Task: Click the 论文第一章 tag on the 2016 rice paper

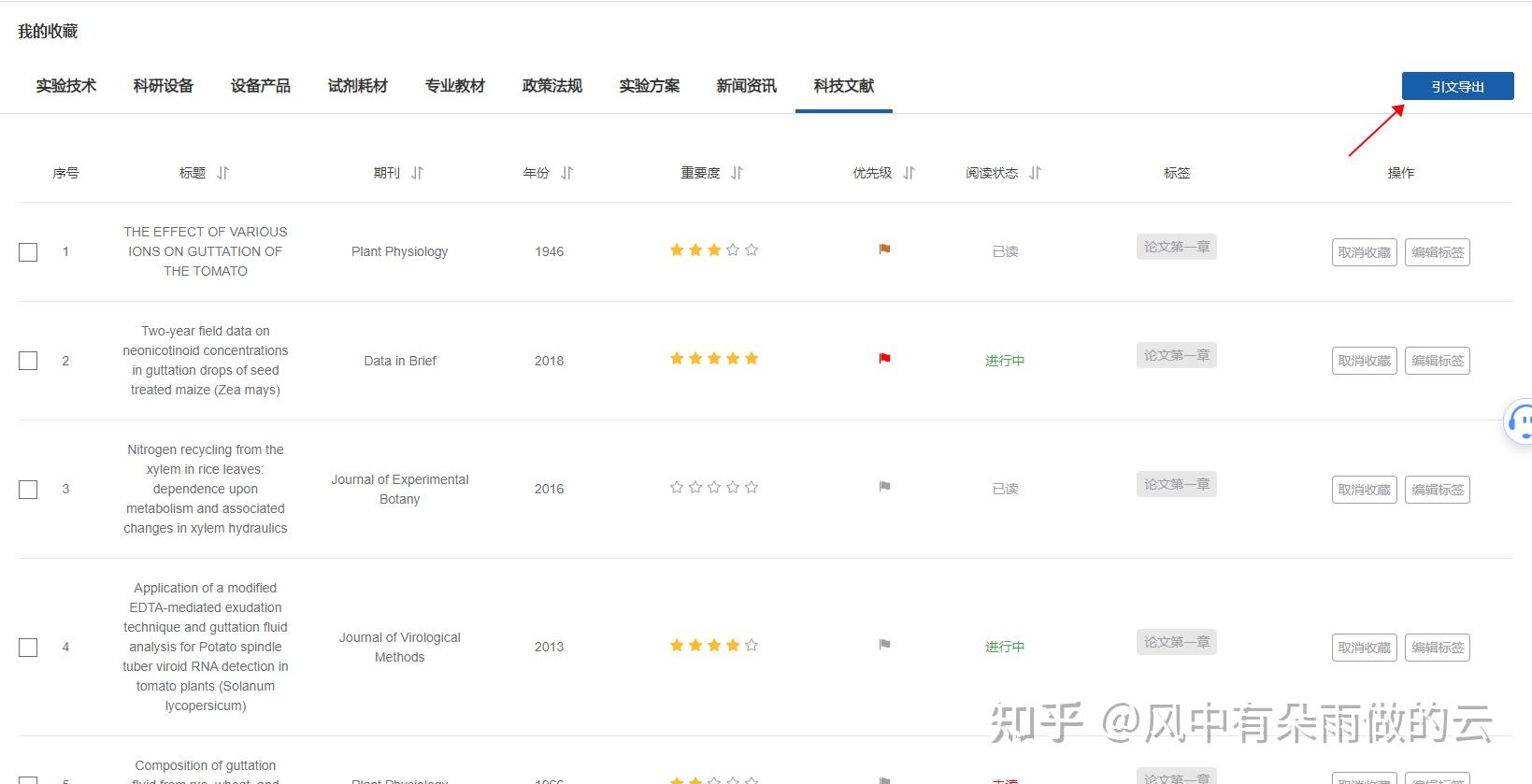Action: [x=1177, y=484]
